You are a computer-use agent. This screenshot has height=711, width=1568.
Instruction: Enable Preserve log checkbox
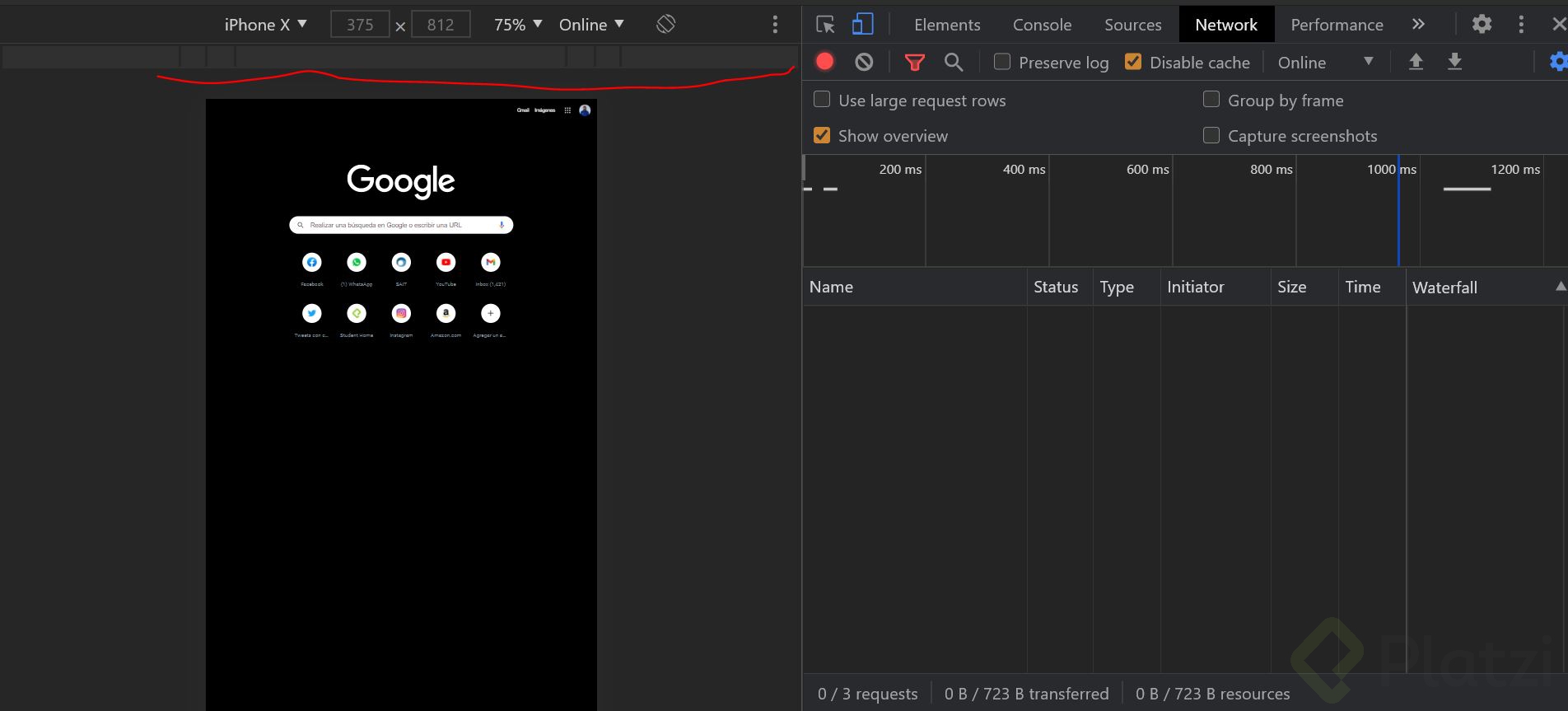click(1002, 62)
